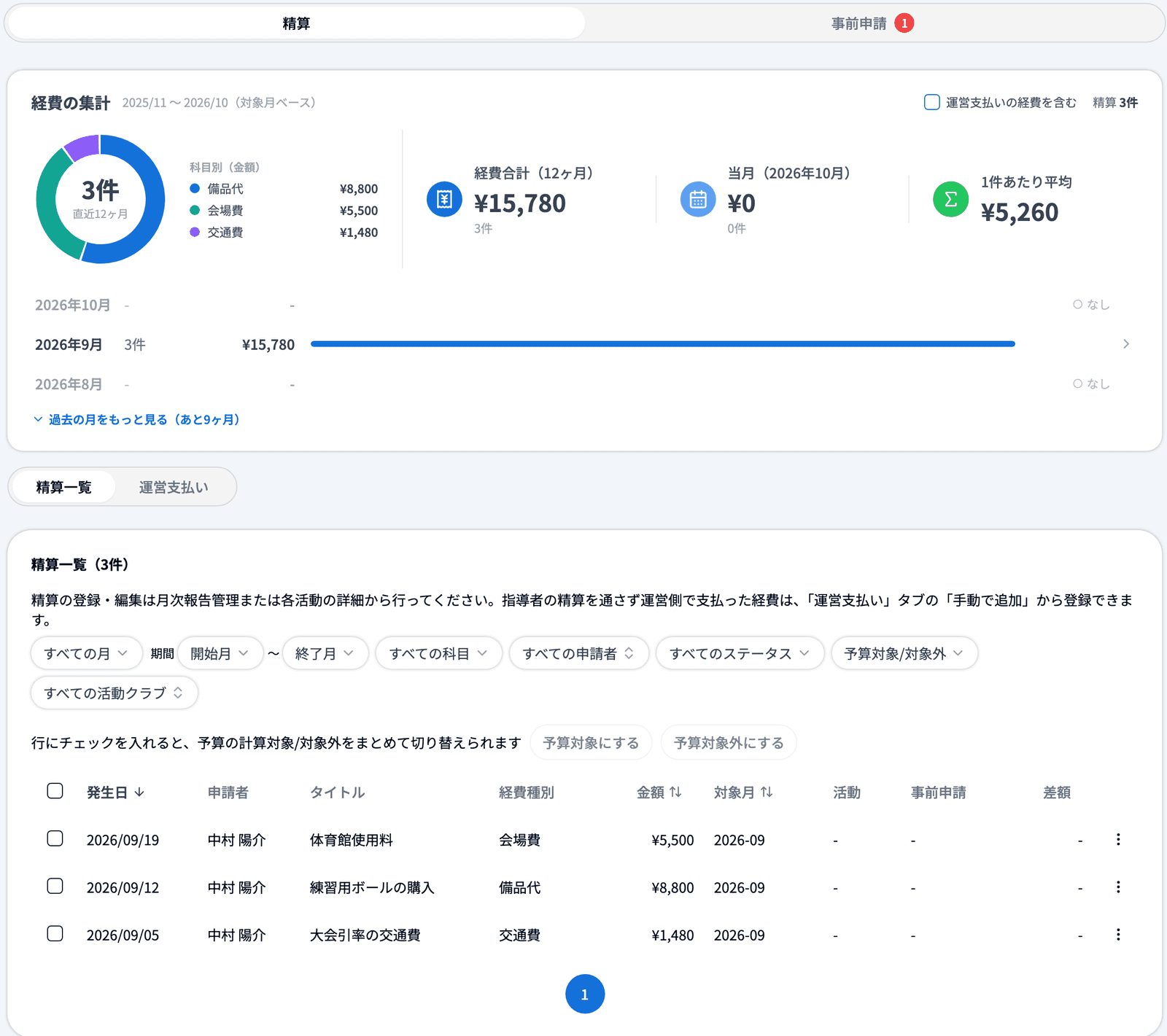Click the 予算対象にする button
This screenshot has height=1036, width=1167.
[592, 742]
